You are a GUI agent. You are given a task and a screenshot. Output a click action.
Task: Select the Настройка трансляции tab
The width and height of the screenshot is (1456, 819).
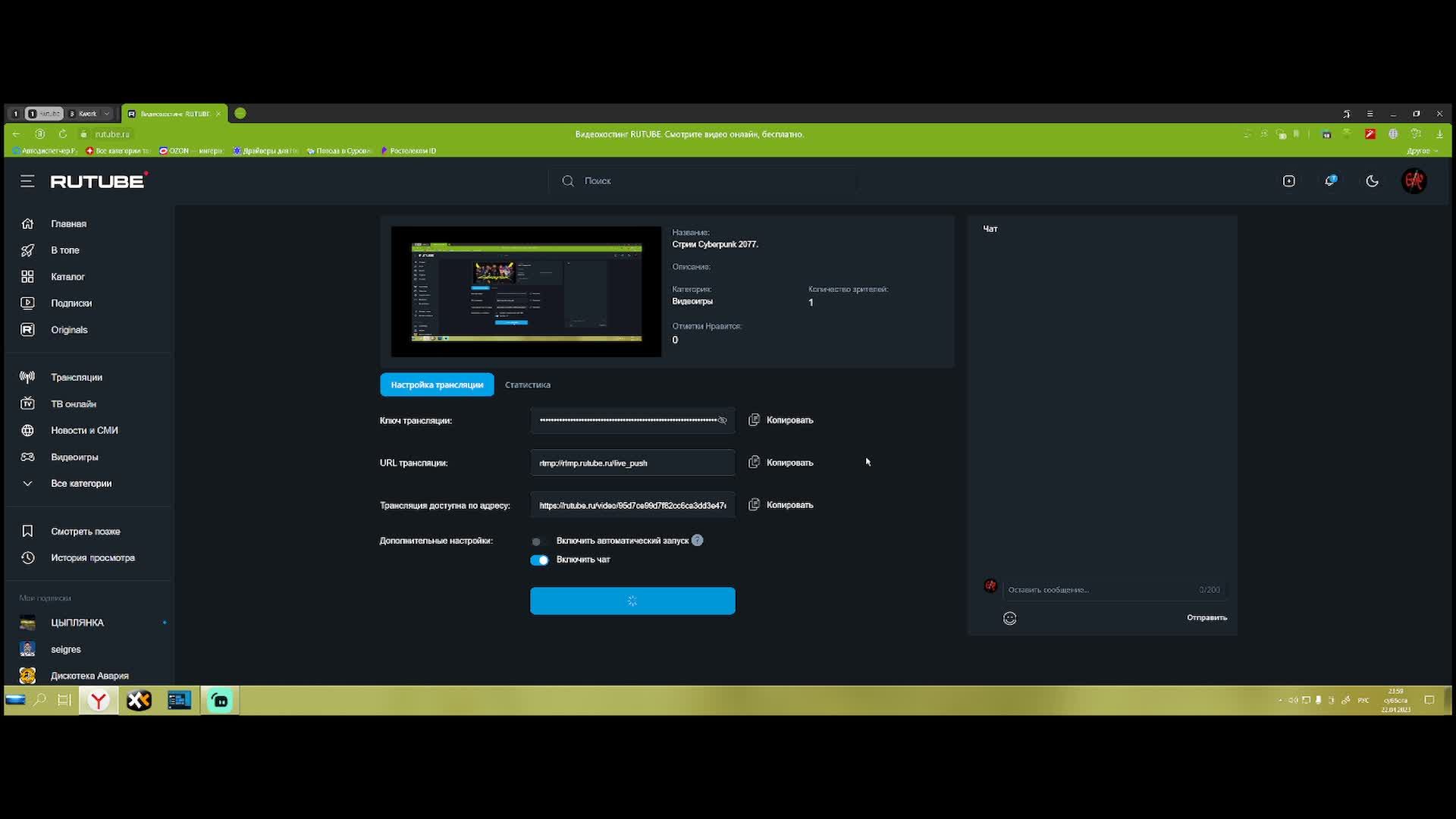[x=437, y=384]
